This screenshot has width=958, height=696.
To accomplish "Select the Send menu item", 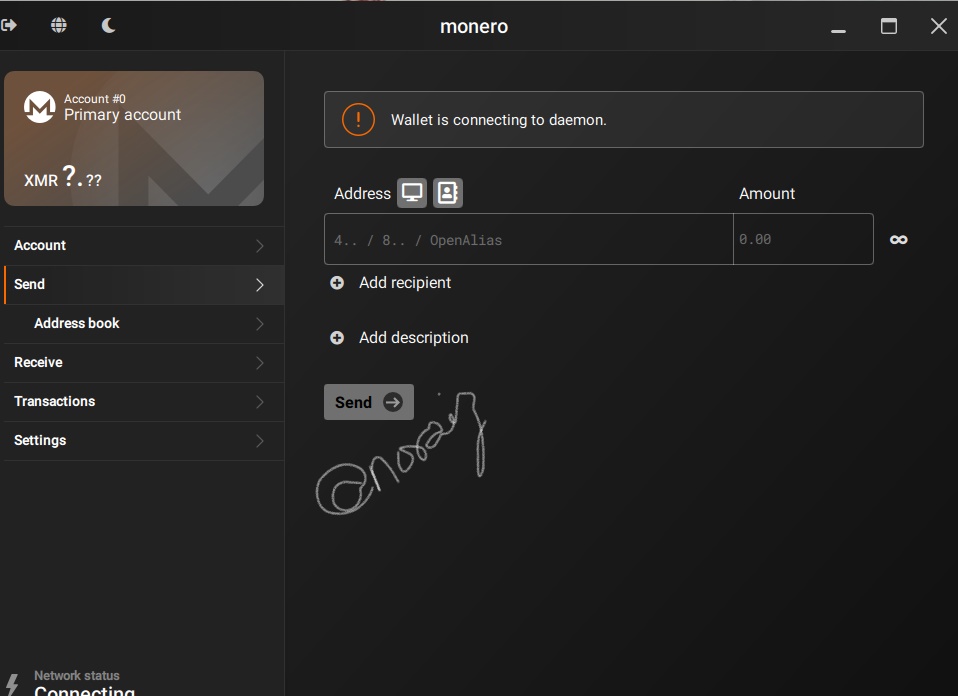I will pos(144,285).
